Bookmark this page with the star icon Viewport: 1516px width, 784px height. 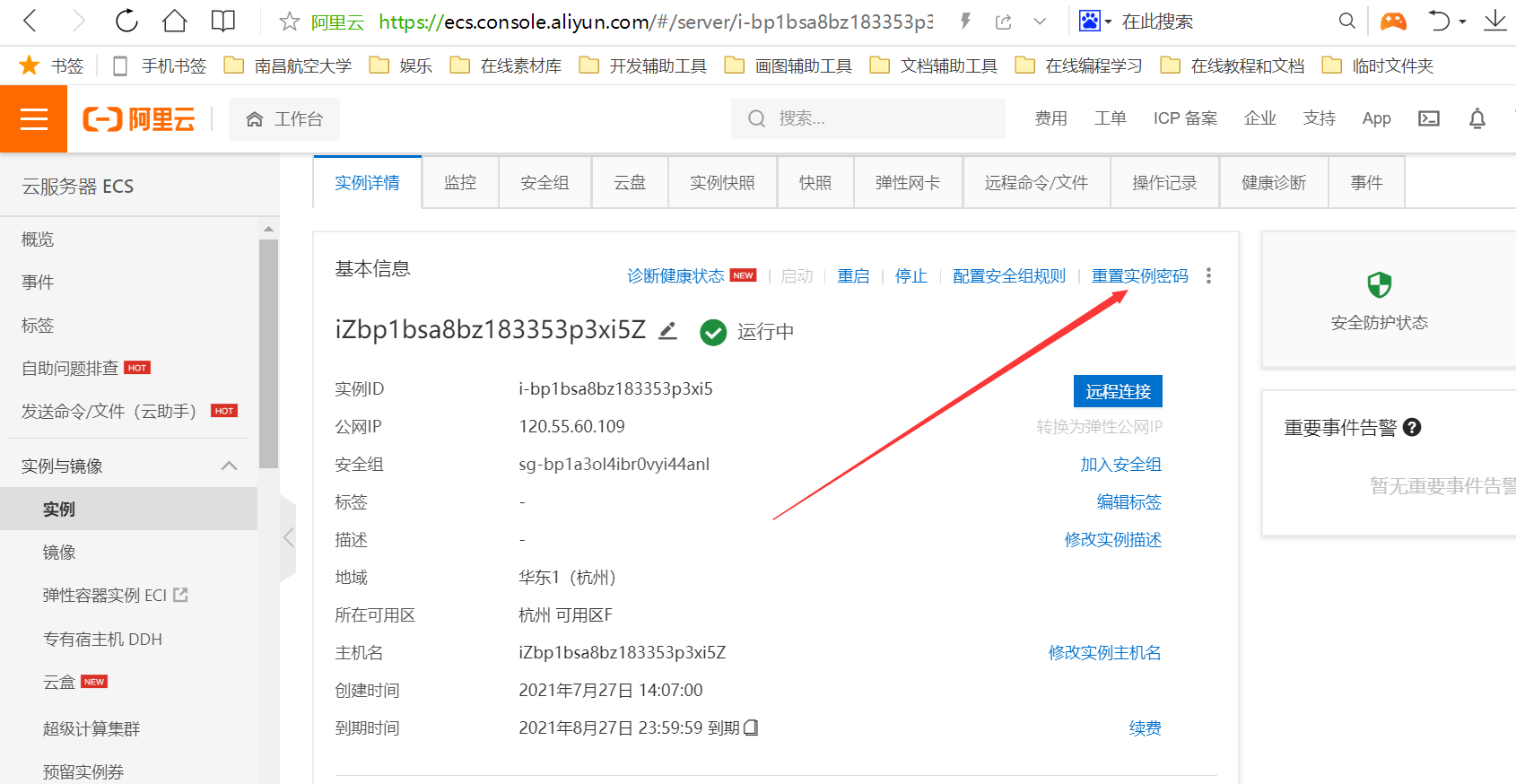tap(289, 22)
